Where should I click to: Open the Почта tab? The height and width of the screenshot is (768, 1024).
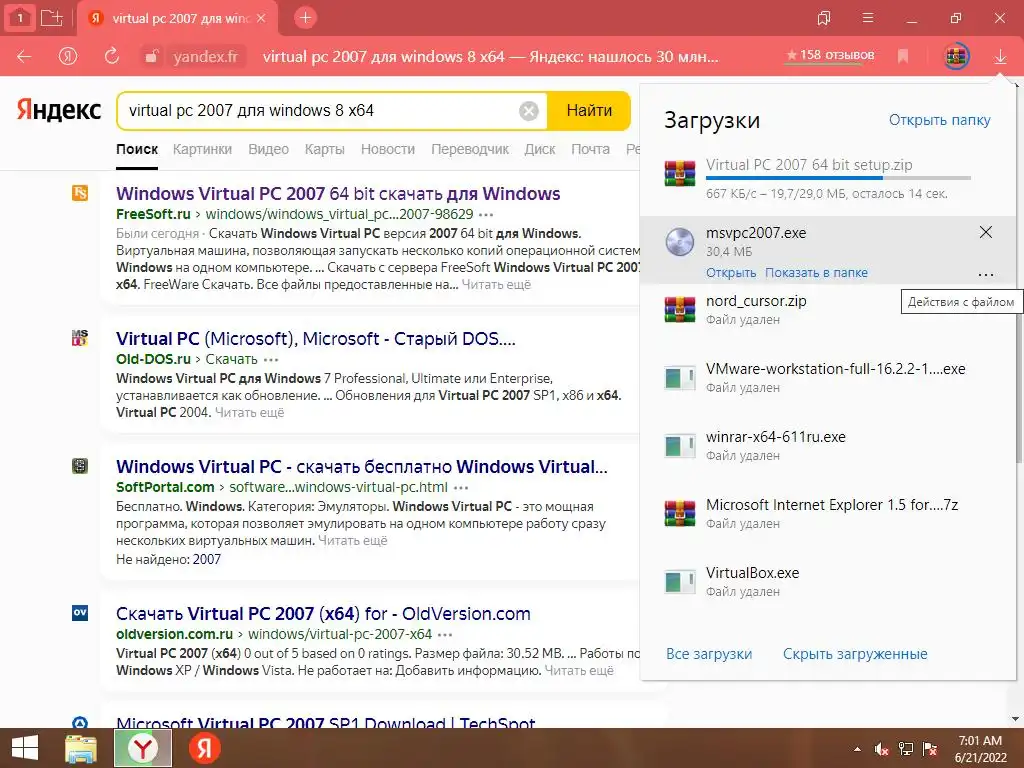[x=590, y=149]
